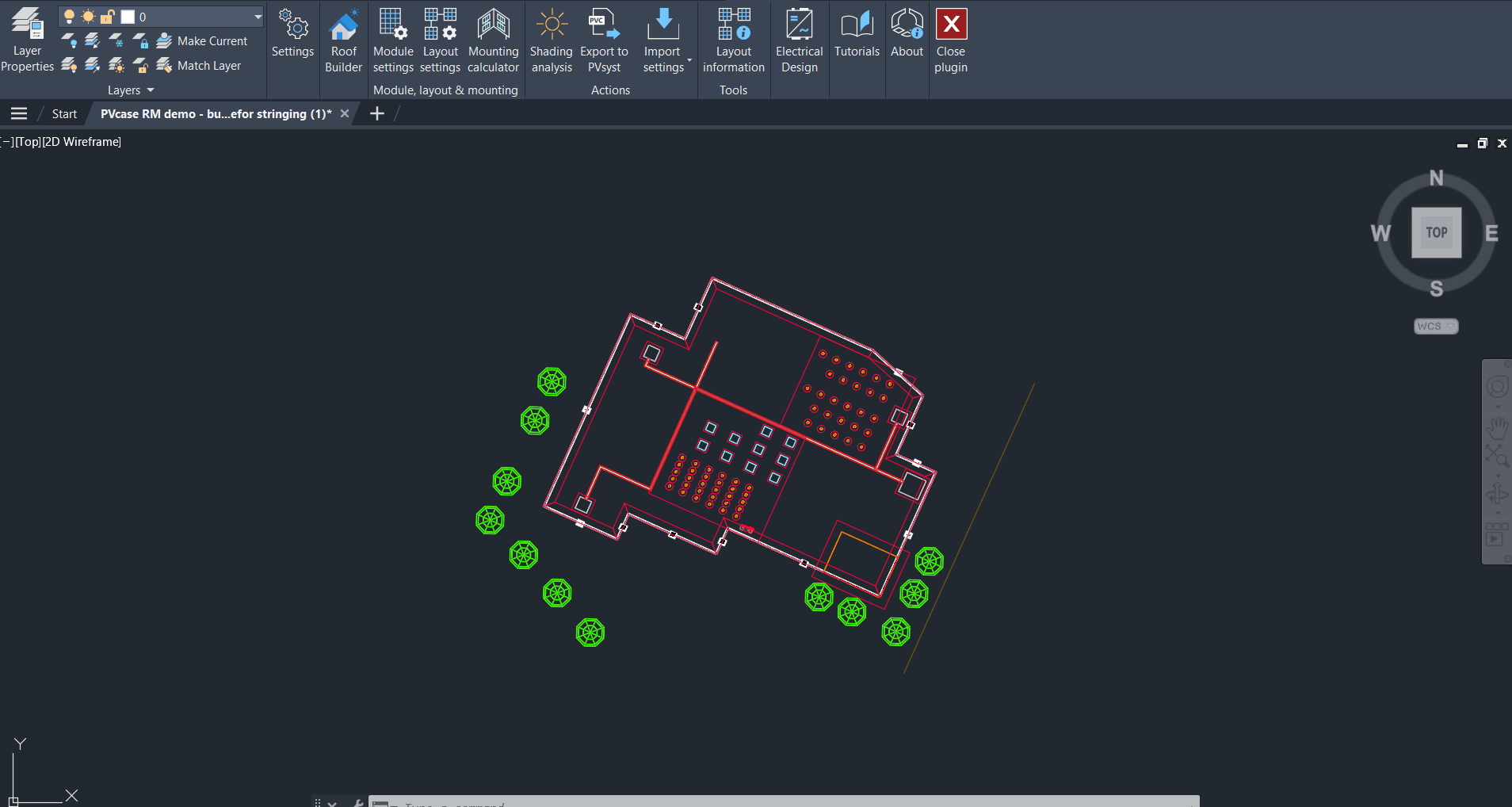
Task: Select the PVcase RM demo drawing tab
Action: 216,114
